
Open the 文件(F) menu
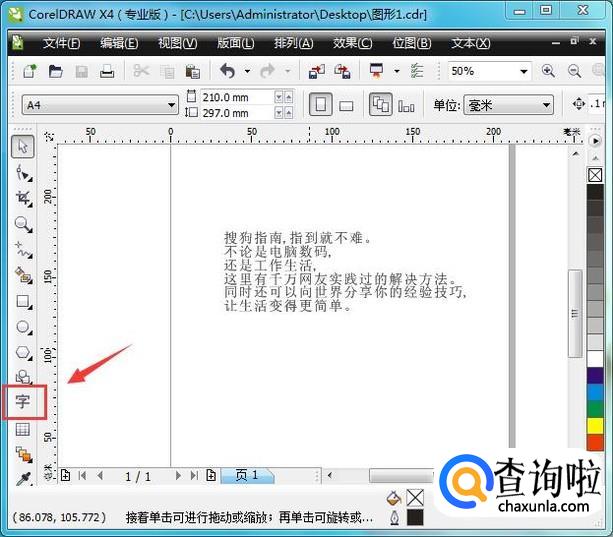pyautogui.click(x=61, y=43)
